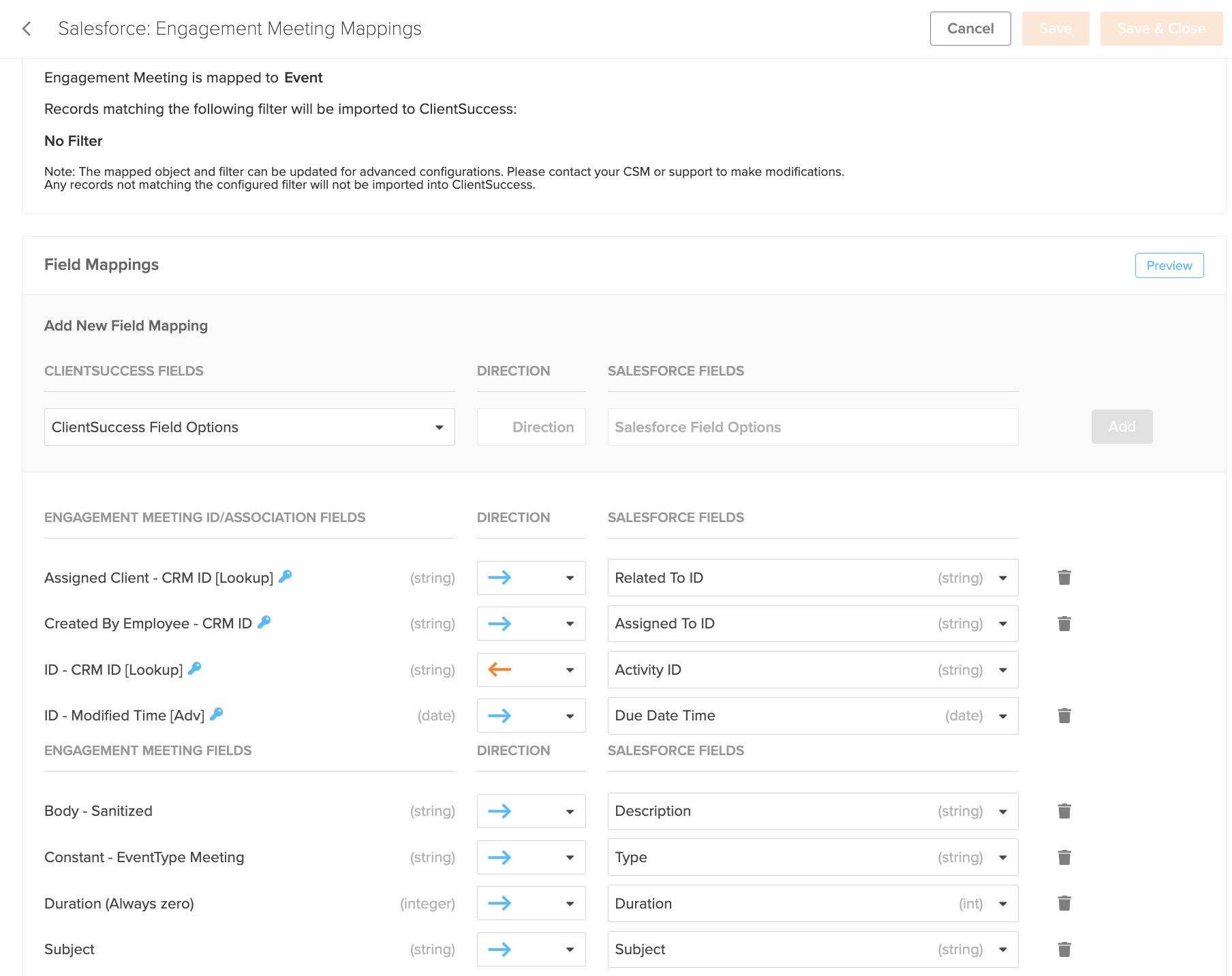Click the Save button
The image size is (1232, 976).
pyautogui.click(x=1056, y=29)
